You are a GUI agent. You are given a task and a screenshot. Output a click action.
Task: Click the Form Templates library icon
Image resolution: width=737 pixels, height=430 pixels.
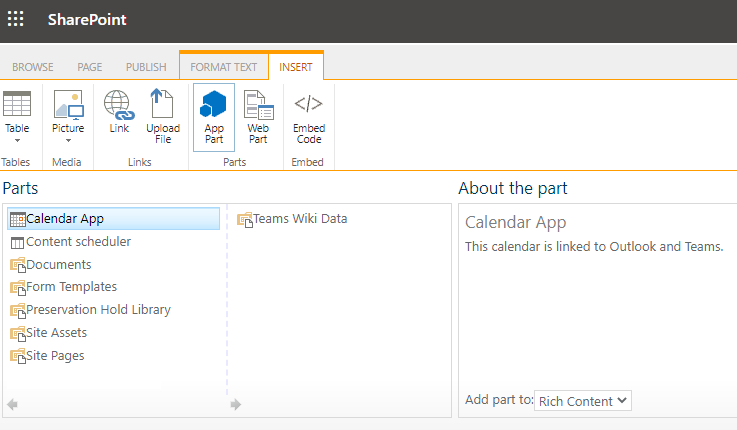point(18,288)
